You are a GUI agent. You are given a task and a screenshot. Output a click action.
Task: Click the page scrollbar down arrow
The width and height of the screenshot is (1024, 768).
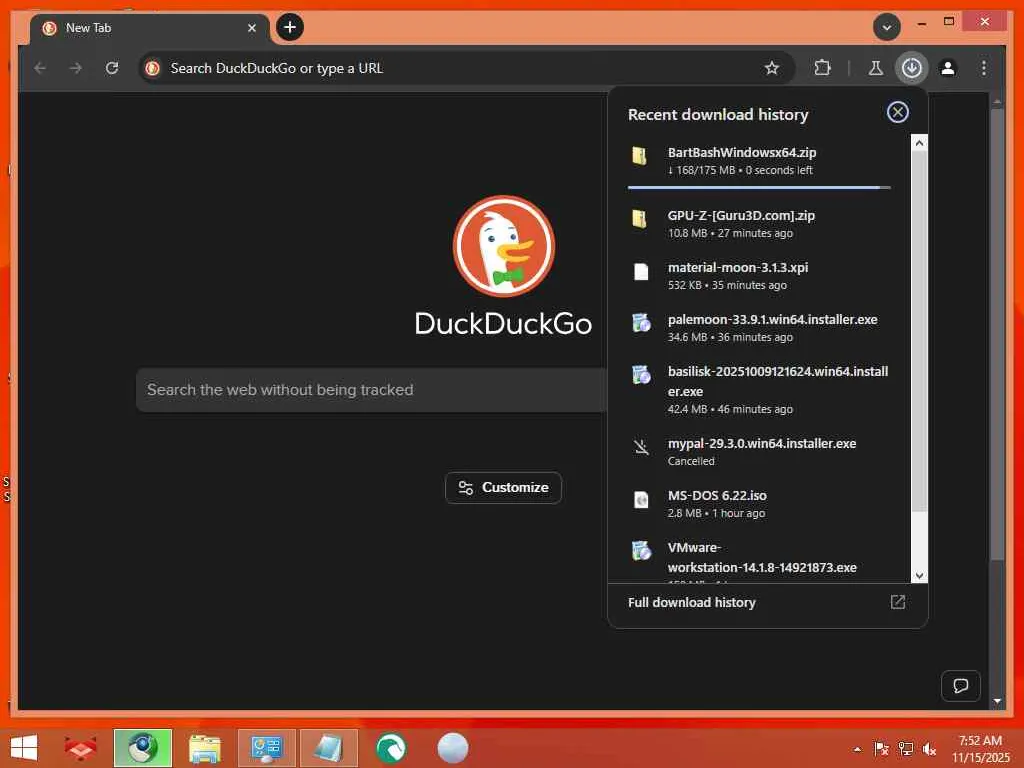click(x=997, y=701)
